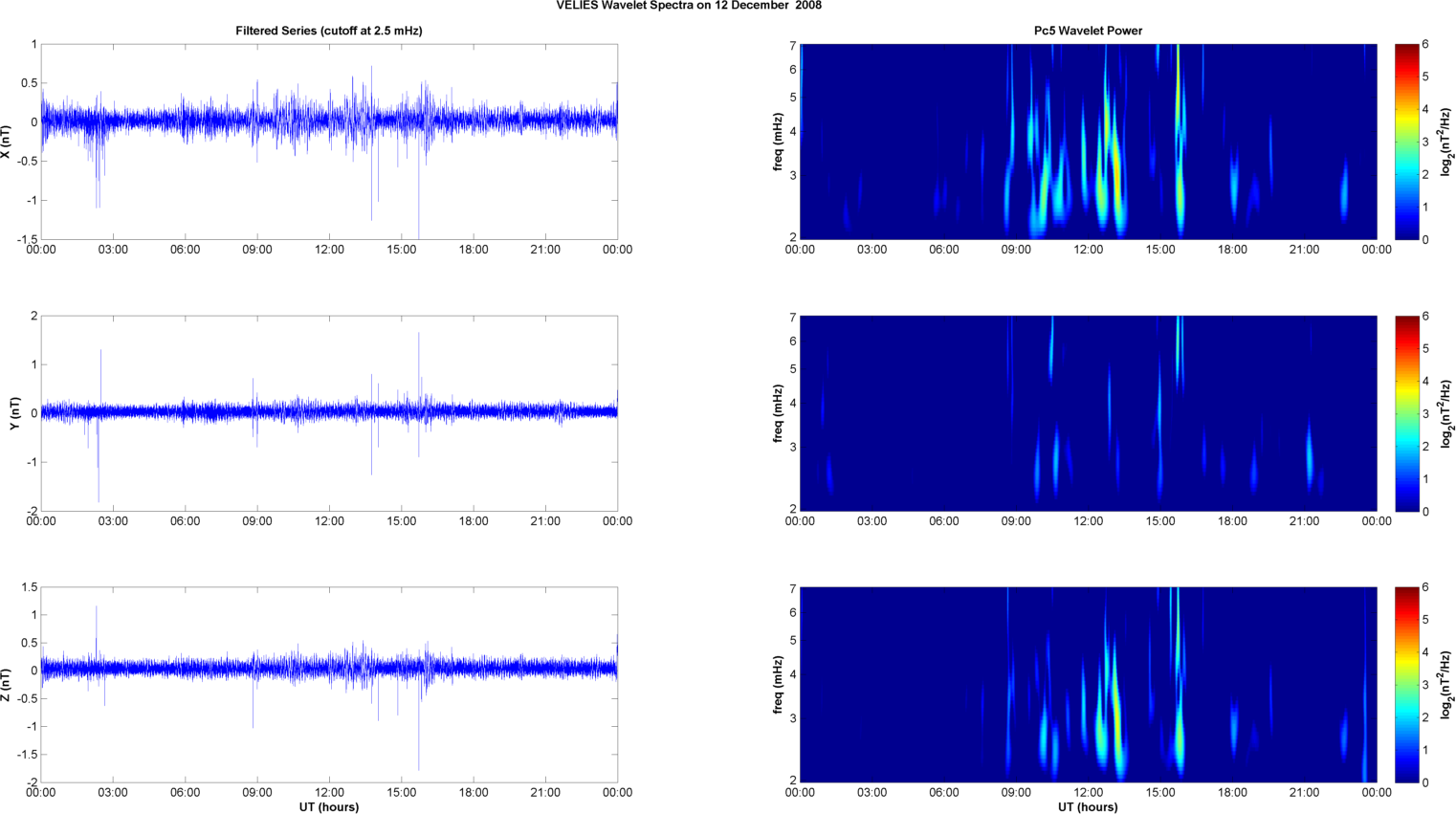Select the 'Filtered Series (cutoff at 2.5 mHz)' heading
Image resolution: width=1456 pixels, height=814 pixels.
[x=329, y=31]
